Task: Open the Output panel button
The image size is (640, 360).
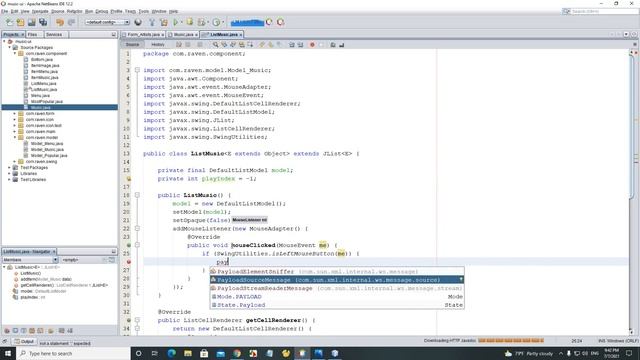Action: [x=24, y=341]
